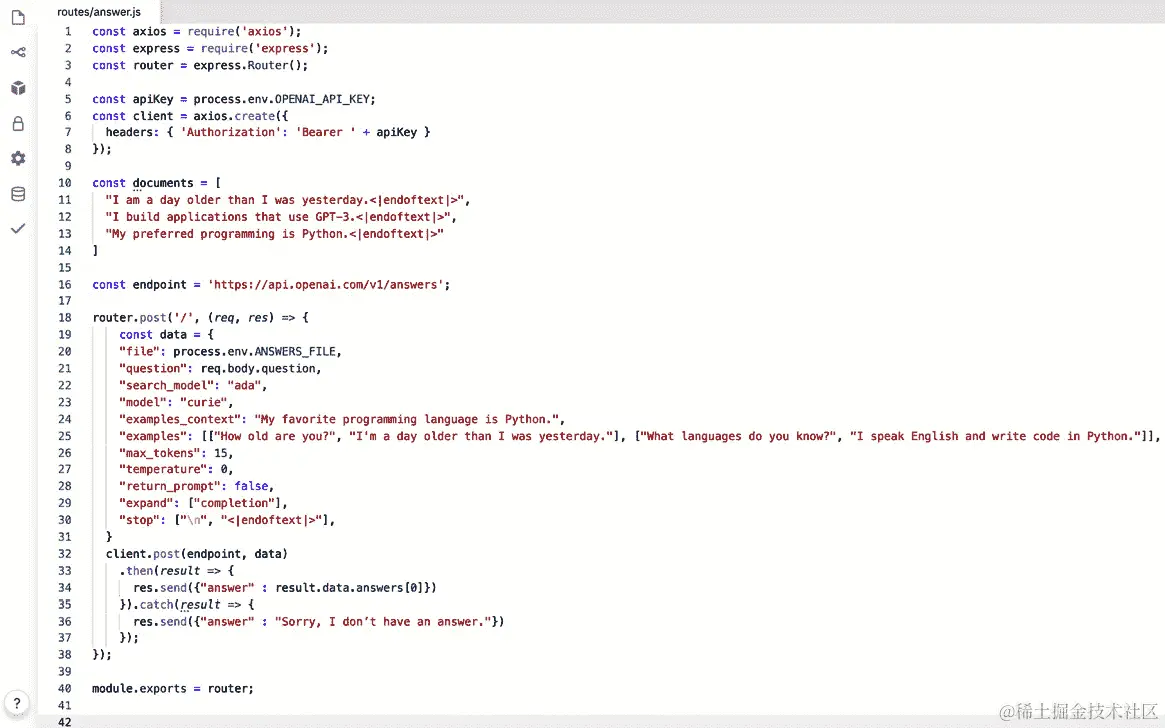1165x728 pixels.
Task: Click line number 18 in the gutter
Action: click(64, 317)
